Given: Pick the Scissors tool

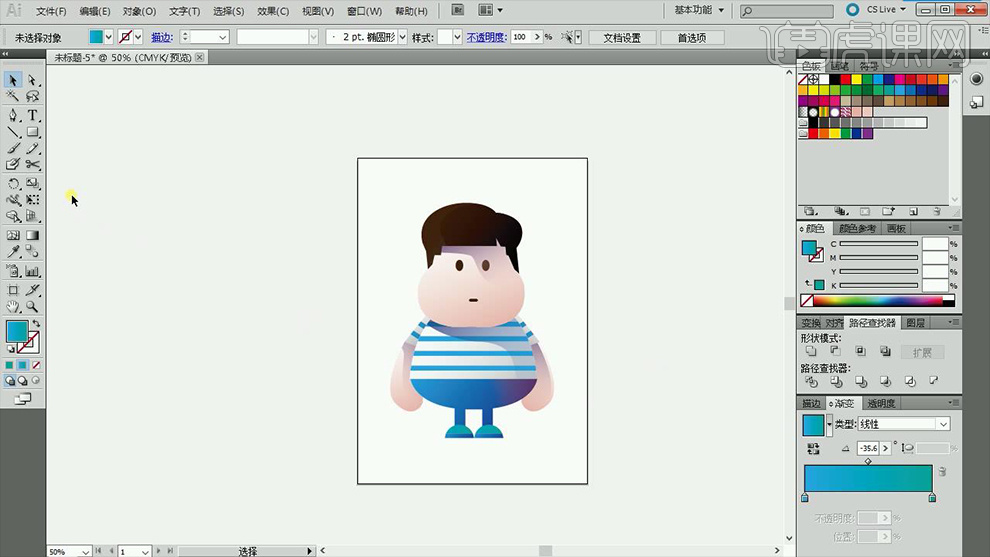Looking at the screenshot, I should [33, 165].
